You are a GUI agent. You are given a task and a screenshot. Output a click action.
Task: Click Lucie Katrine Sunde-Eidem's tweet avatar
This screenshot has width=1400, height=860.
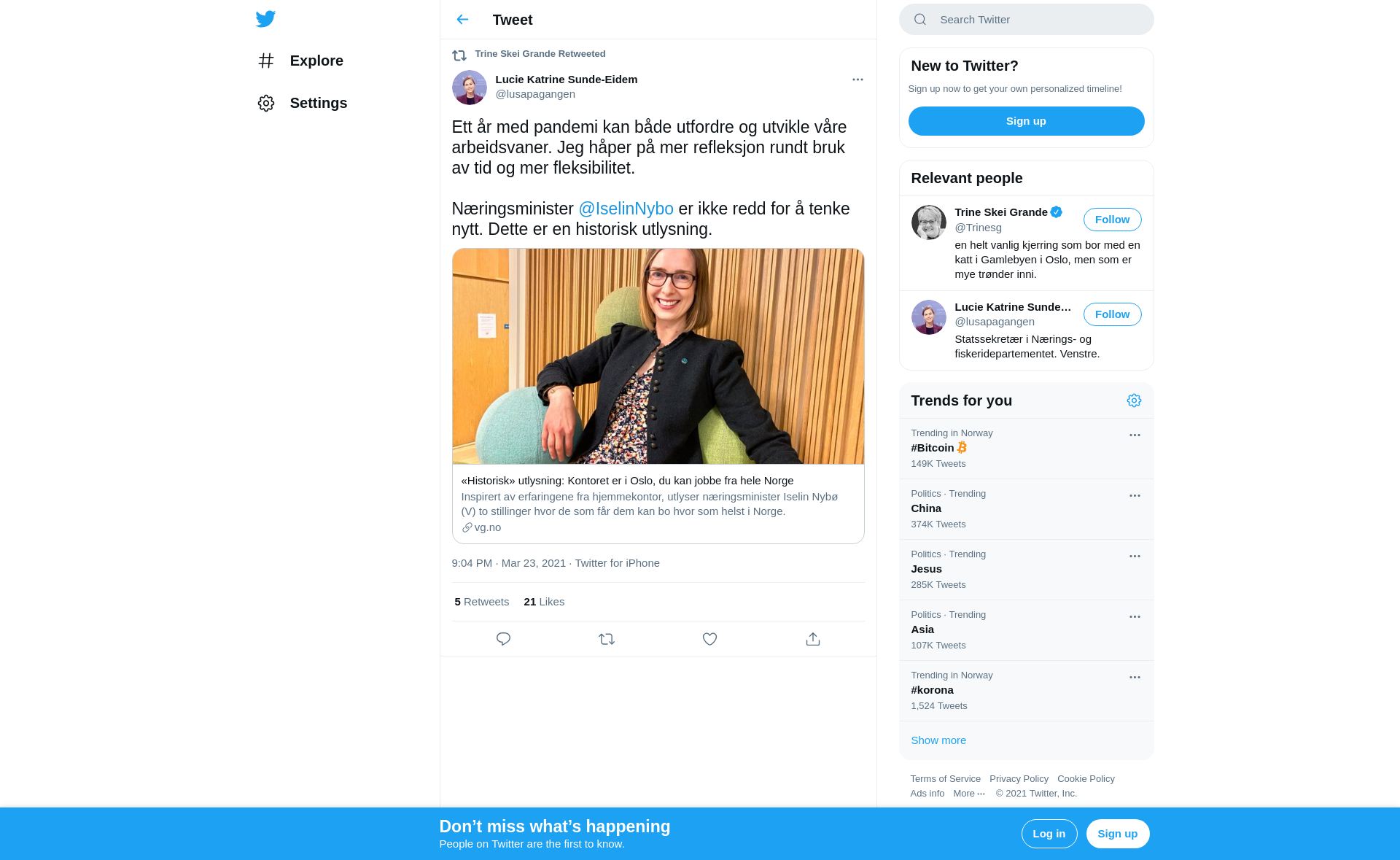click(470, 88)
